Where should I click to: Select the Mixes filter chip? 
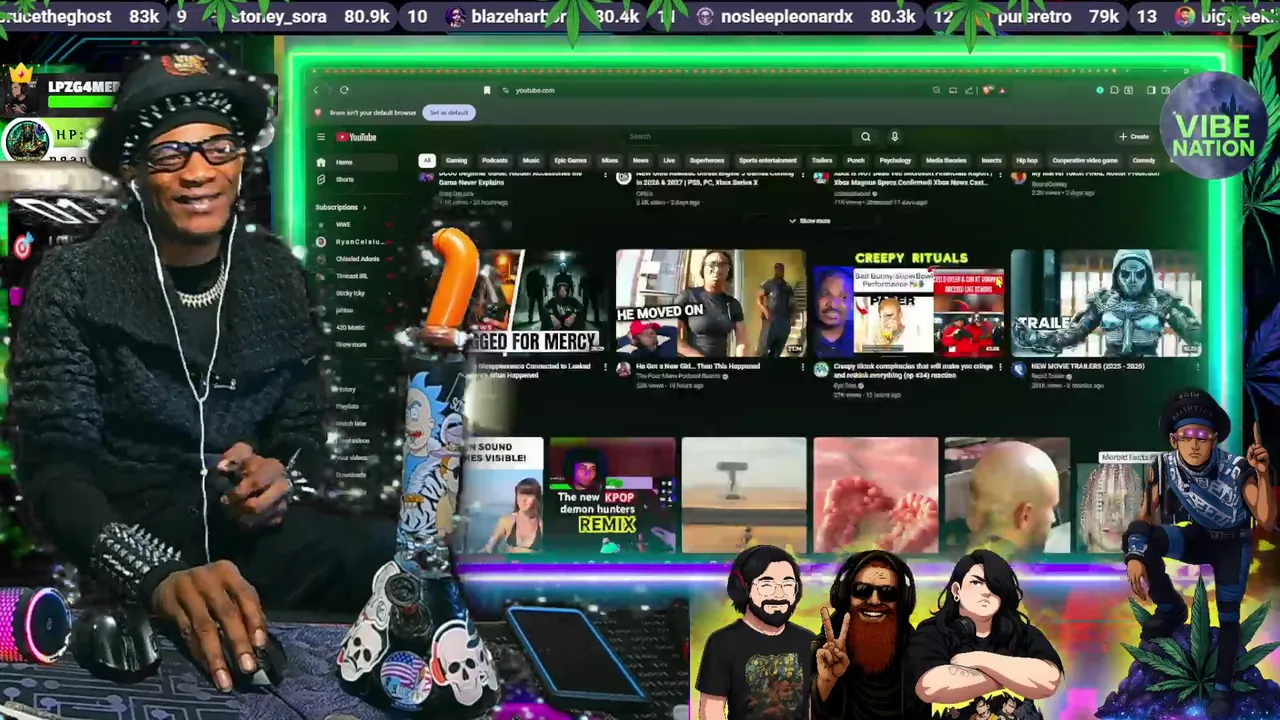(x=609, y=160)
